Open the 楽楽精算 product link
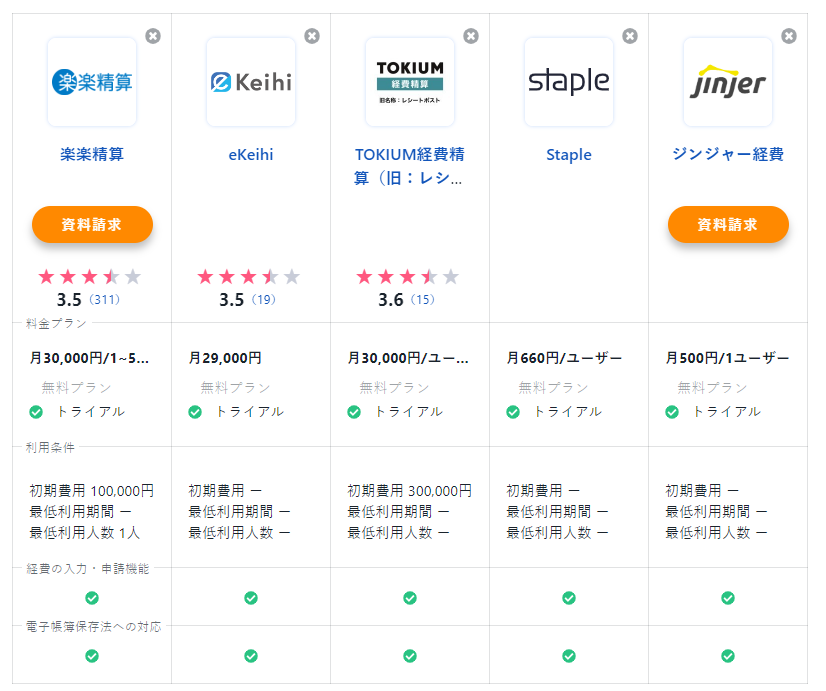 (92, 155)
